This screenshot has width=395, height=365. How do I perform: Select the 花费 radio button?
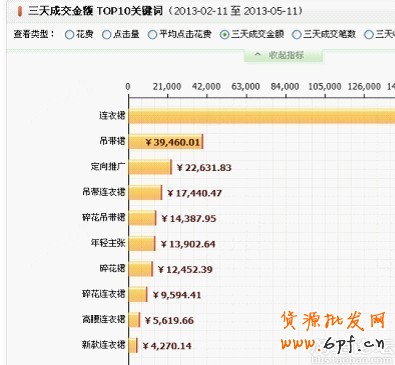tap(69, 34)
